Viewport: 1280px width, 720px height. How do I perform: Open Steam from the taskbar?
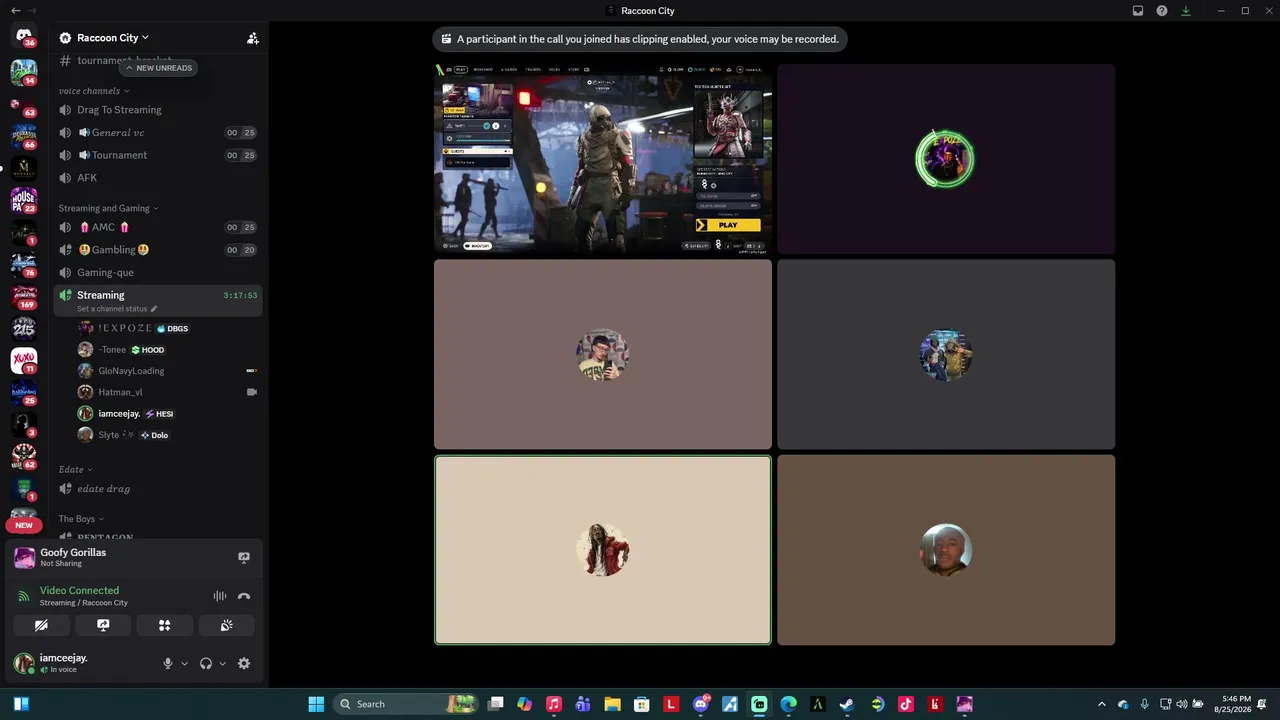(847, 704)
